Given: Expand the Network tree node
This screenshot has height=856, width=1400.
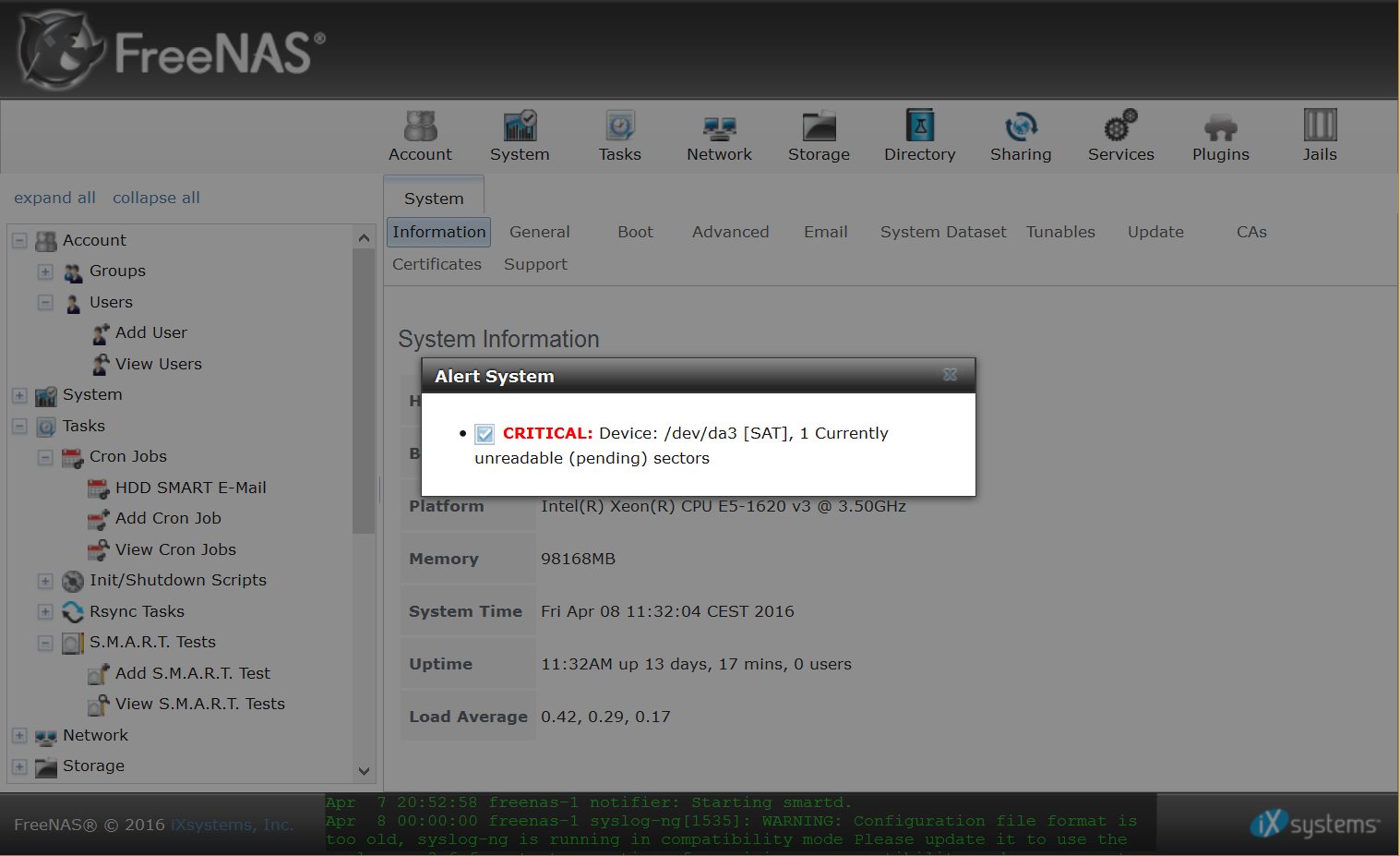Looking at the screenshot, I should pyautogui.click(x=19, y=736).
